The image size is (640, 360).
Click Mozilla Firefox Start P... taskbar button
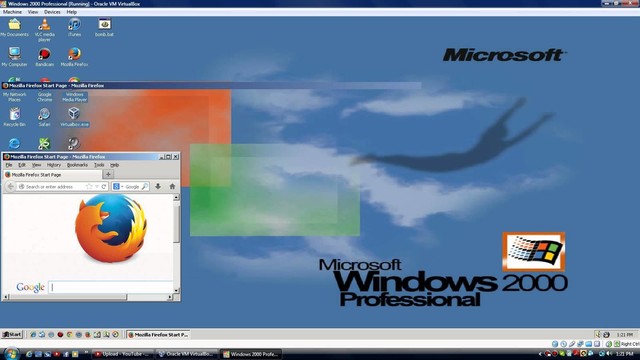tap(158, 335)
